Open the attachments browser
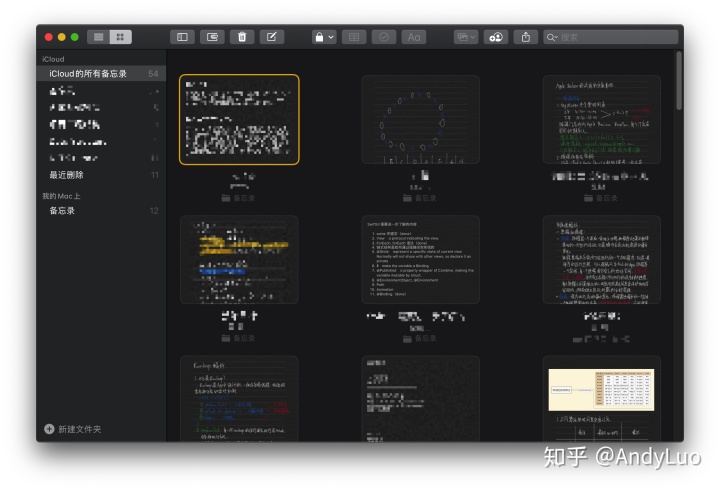The image size is (720, 490). [x=212, y=37]
